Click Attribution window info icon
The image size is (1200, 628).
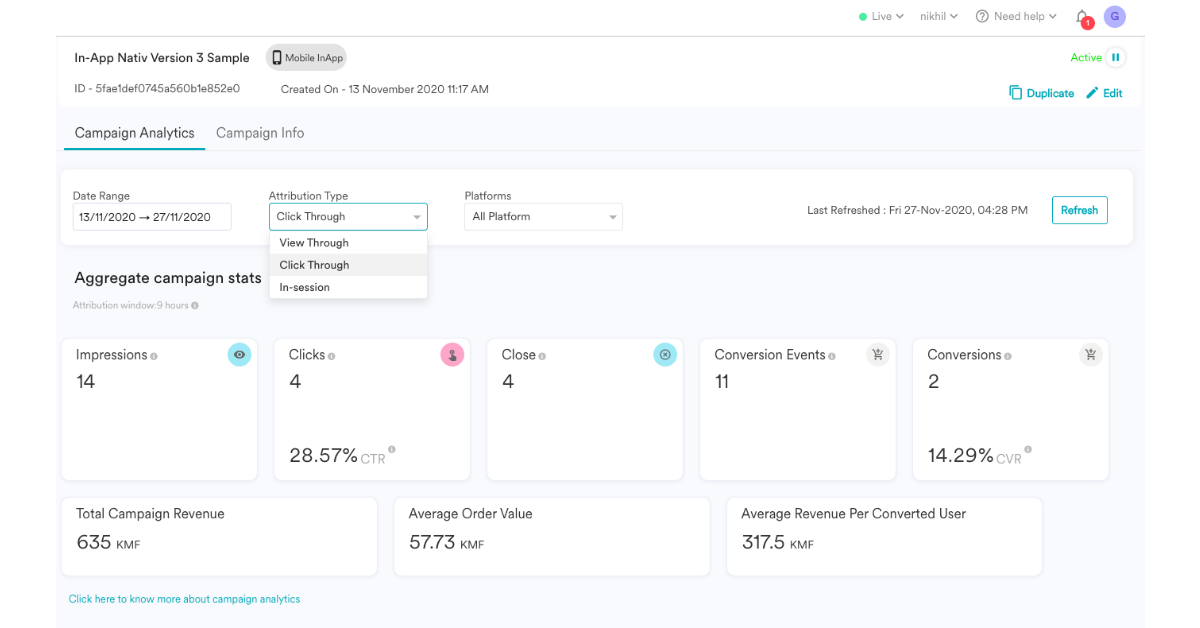click(x=194, y=305)
